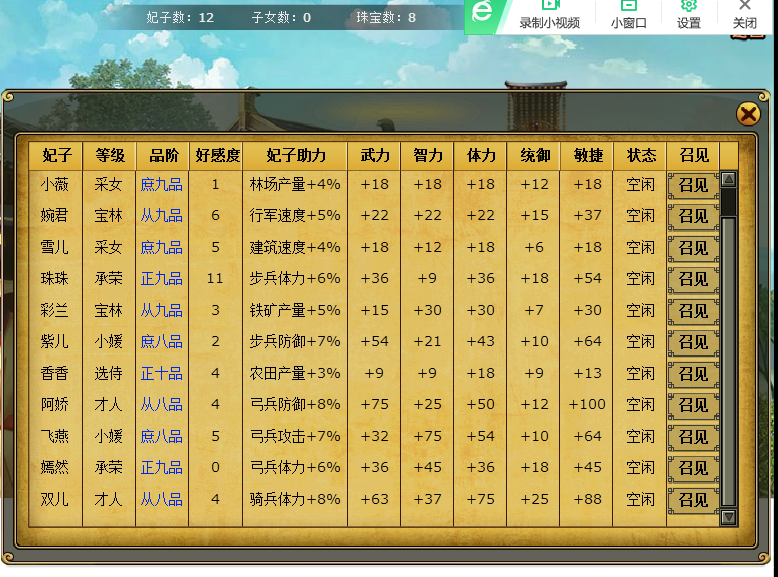Image resolution: width=778 pixels, height=577 pixels.
Task: Close the concubine list panel
Action: 748,114
